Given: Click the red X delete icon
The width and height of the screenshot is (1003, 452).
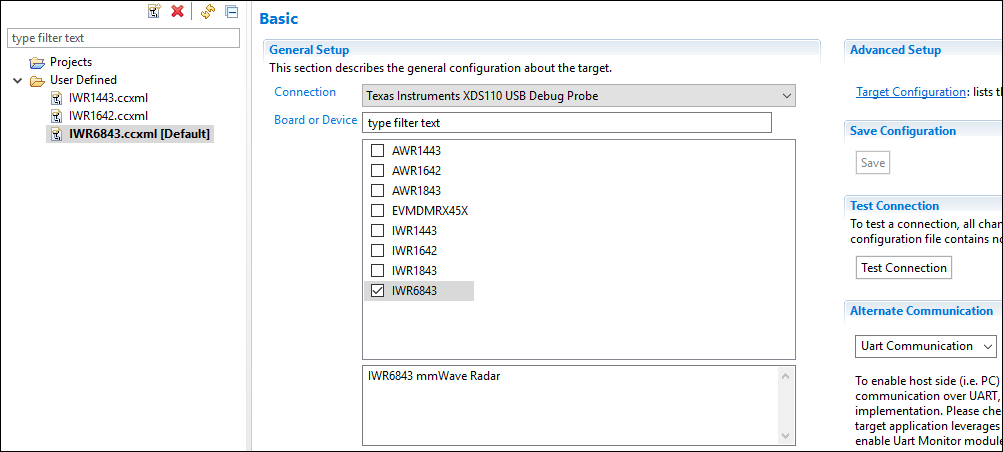Looking at the screenshot, I should [x=178, y=11].
